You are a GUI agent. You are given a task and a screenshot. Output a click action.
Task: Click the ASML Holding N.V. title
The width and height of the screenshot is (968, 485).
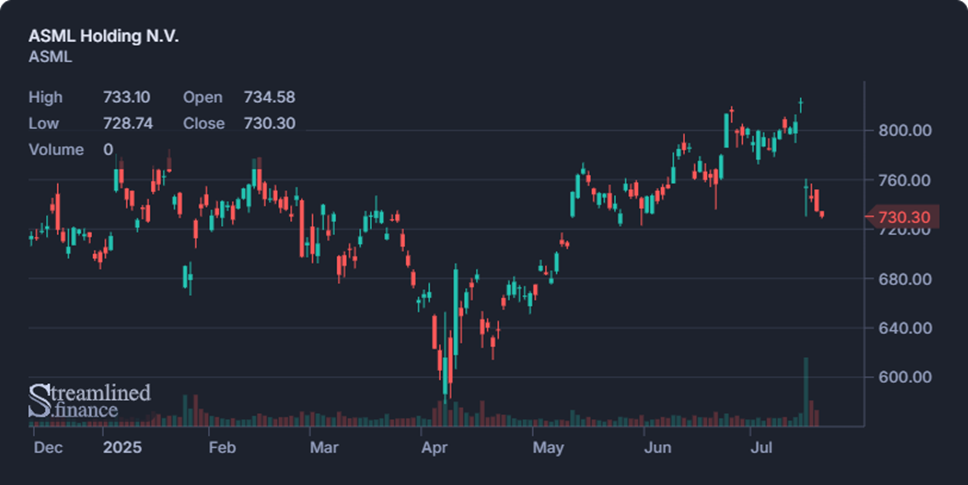[x=103, y=36]
